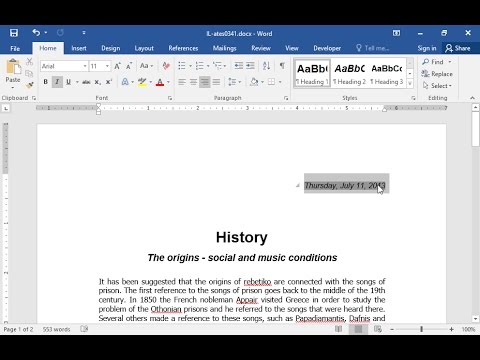The image size is (480, 360).
Task: Show paragraph marks with the pilcrow icon
Action: [282, 66]
